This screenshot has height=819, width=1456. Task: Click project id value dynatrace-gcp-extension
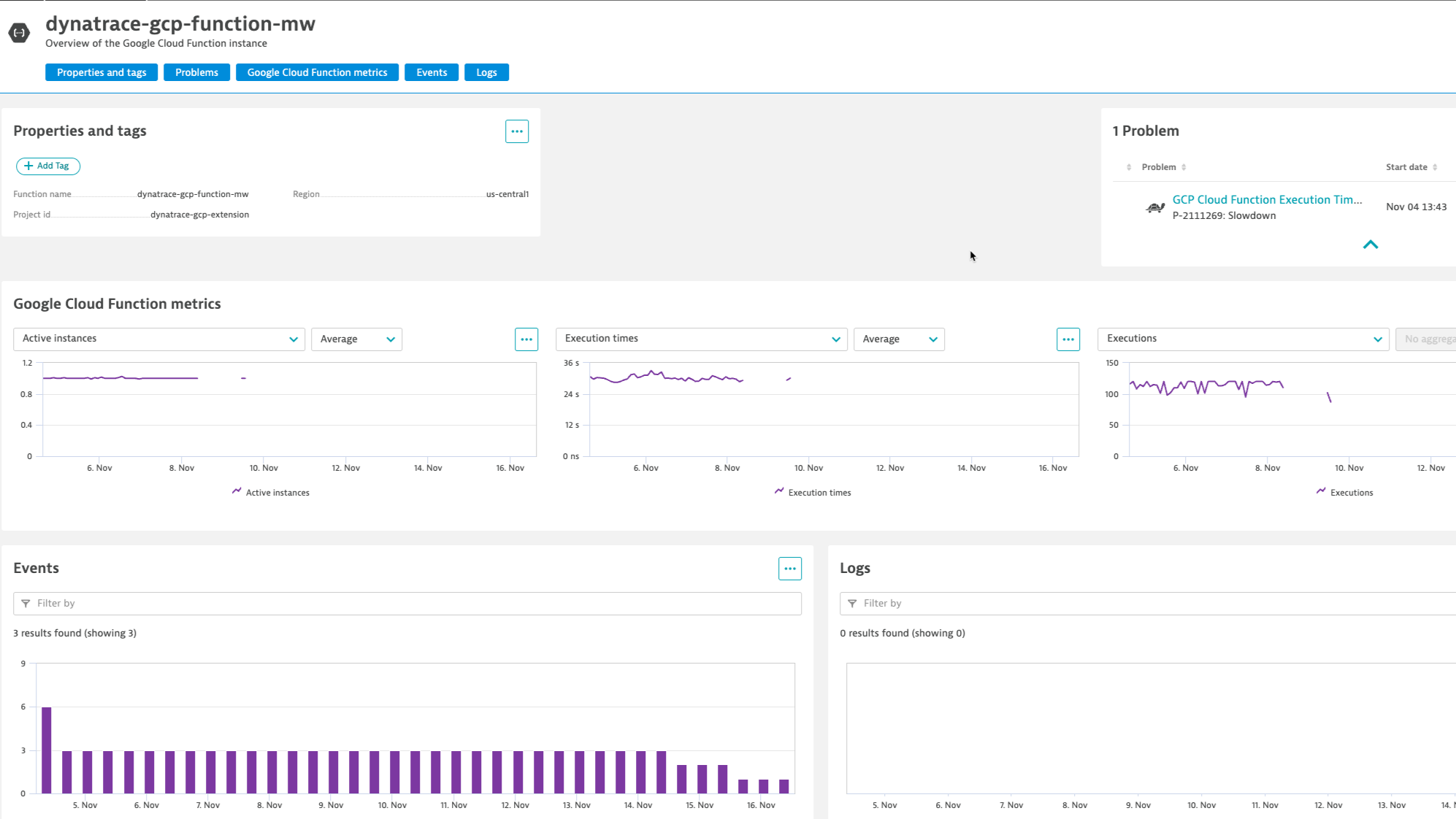(x=199, y=215)
